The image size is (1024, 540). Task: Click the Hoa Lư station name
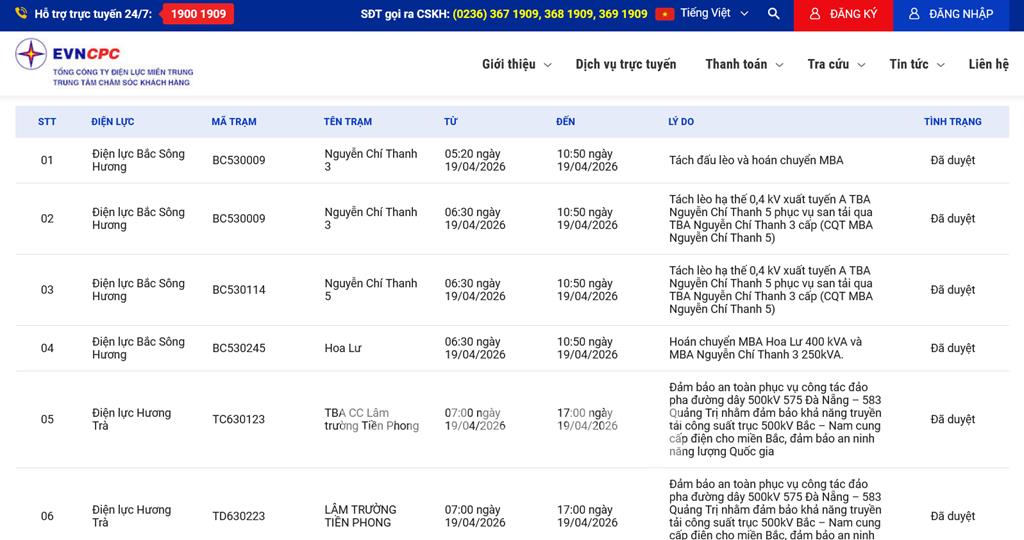(343, 348)
